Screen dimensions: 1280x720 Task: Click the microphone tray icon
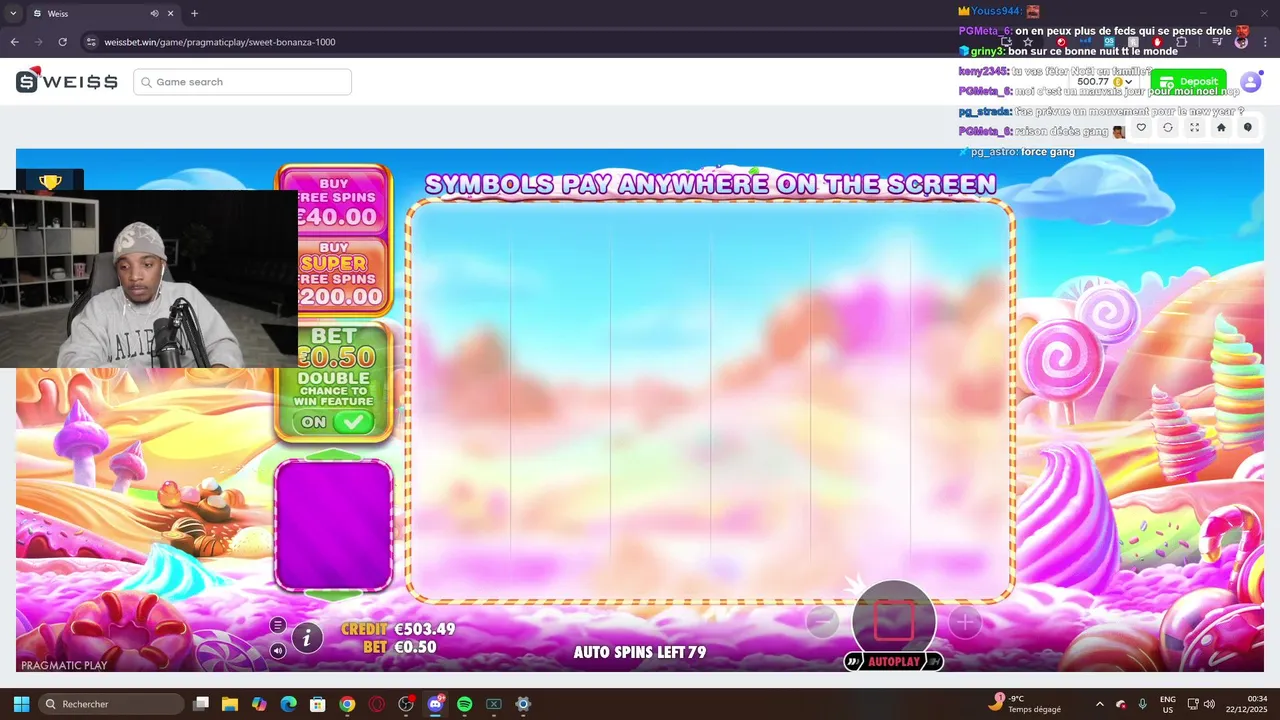coord(1142,704)
